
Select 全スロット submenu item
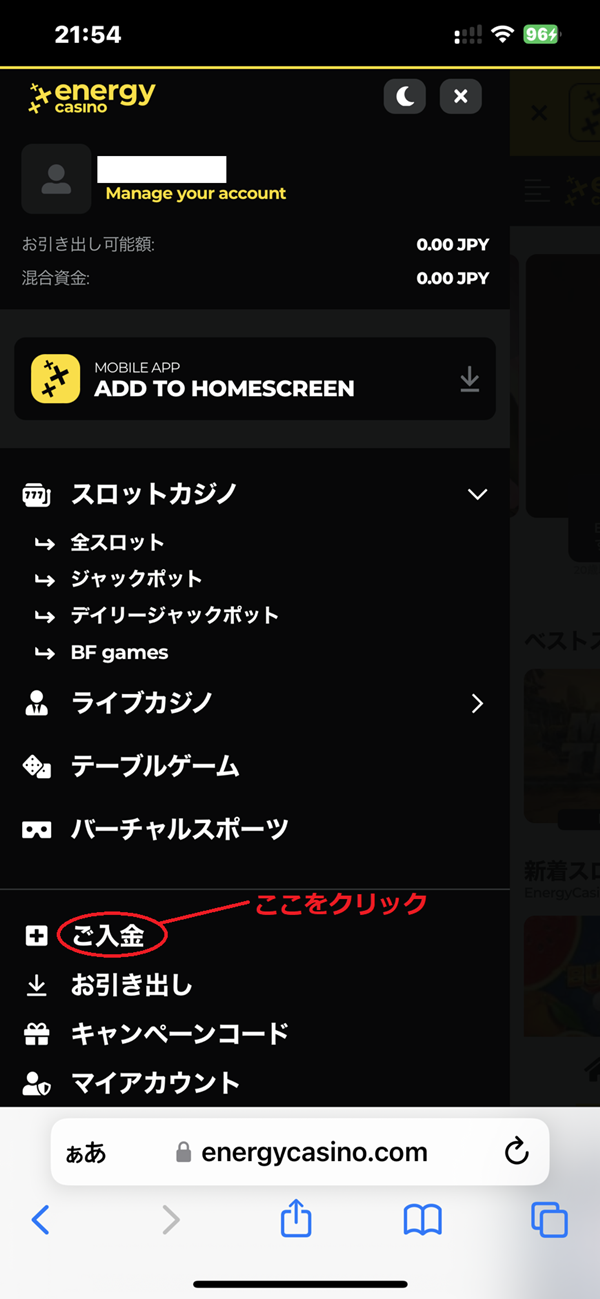coord(117,543)
